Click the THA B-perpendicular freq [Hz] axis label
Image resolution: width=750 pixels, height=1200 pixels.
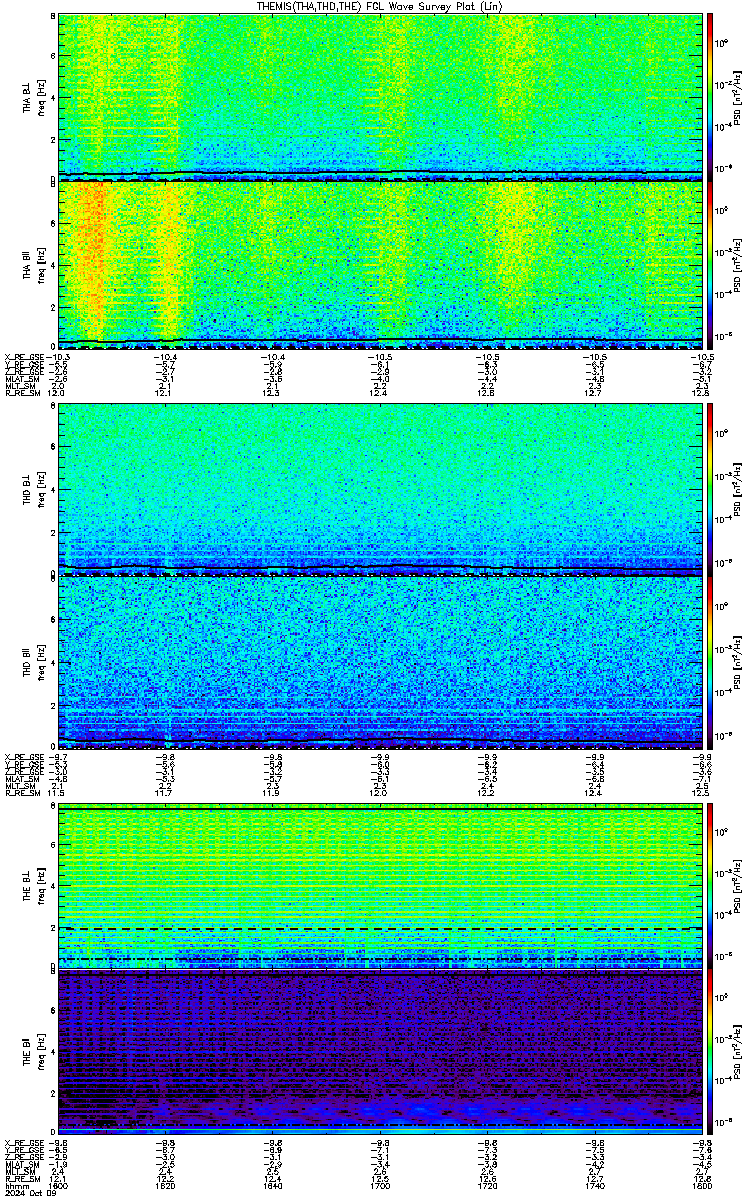click(41, 97)
